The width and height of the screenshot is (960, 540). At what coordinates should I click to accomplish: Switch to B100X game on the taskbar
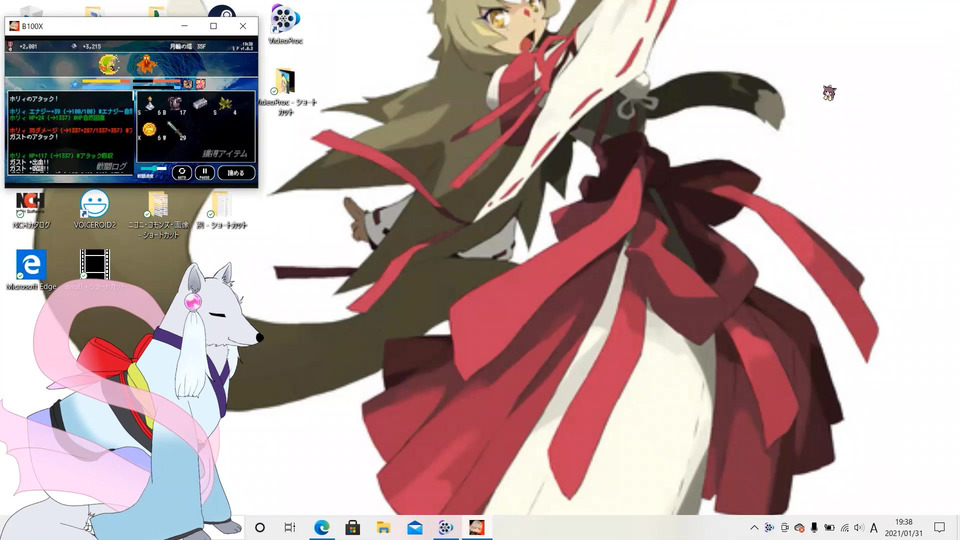pyautogui.click(x=477, y=527)
